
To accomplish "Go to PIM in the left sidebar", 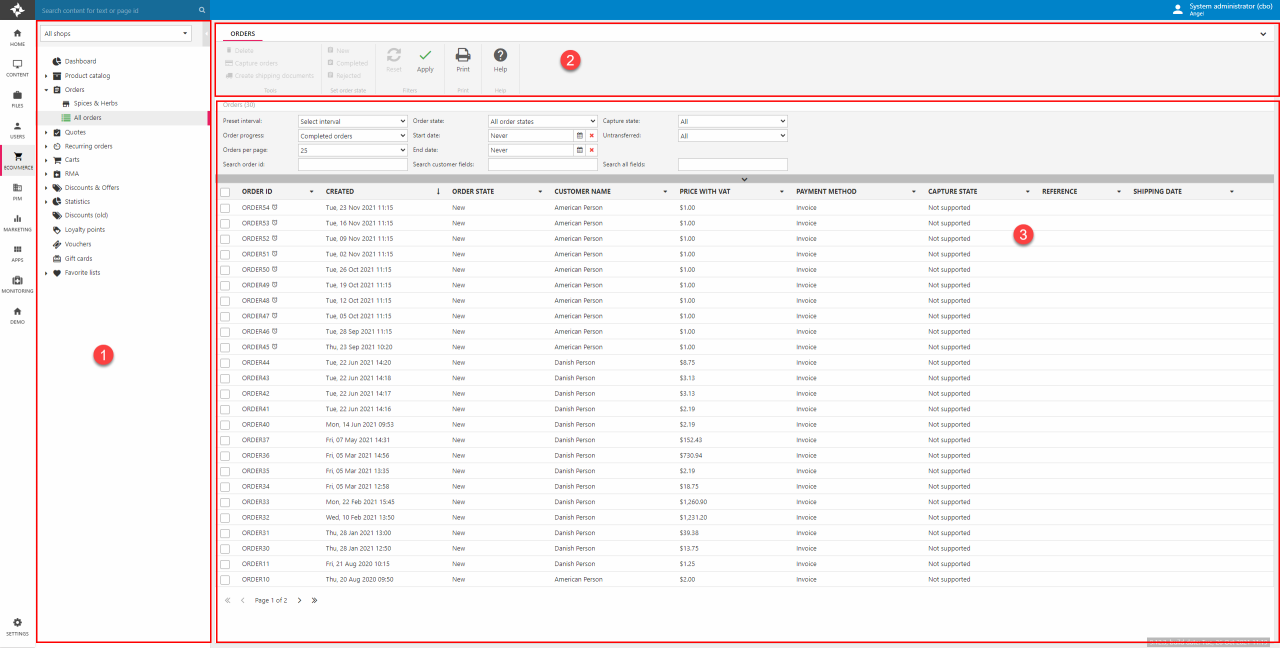I will tap(17, 190).
